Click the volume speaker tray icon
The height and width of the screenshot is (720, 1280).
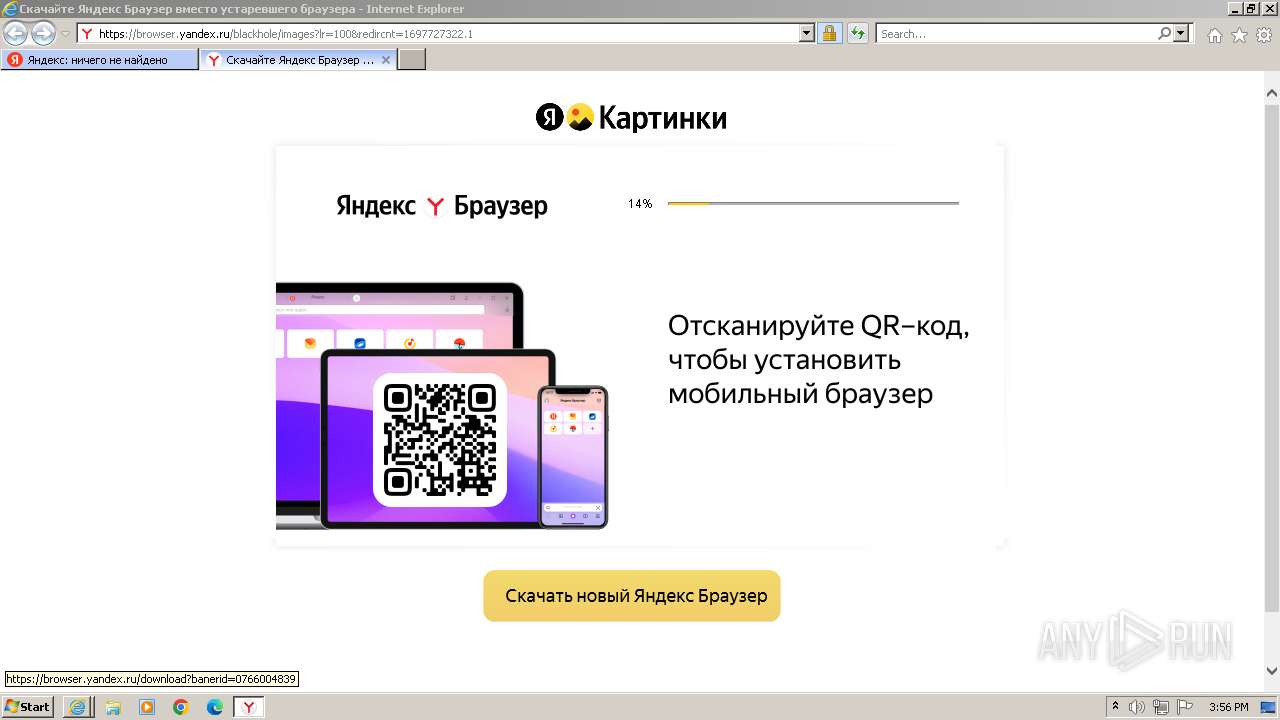pos(1137,707)
